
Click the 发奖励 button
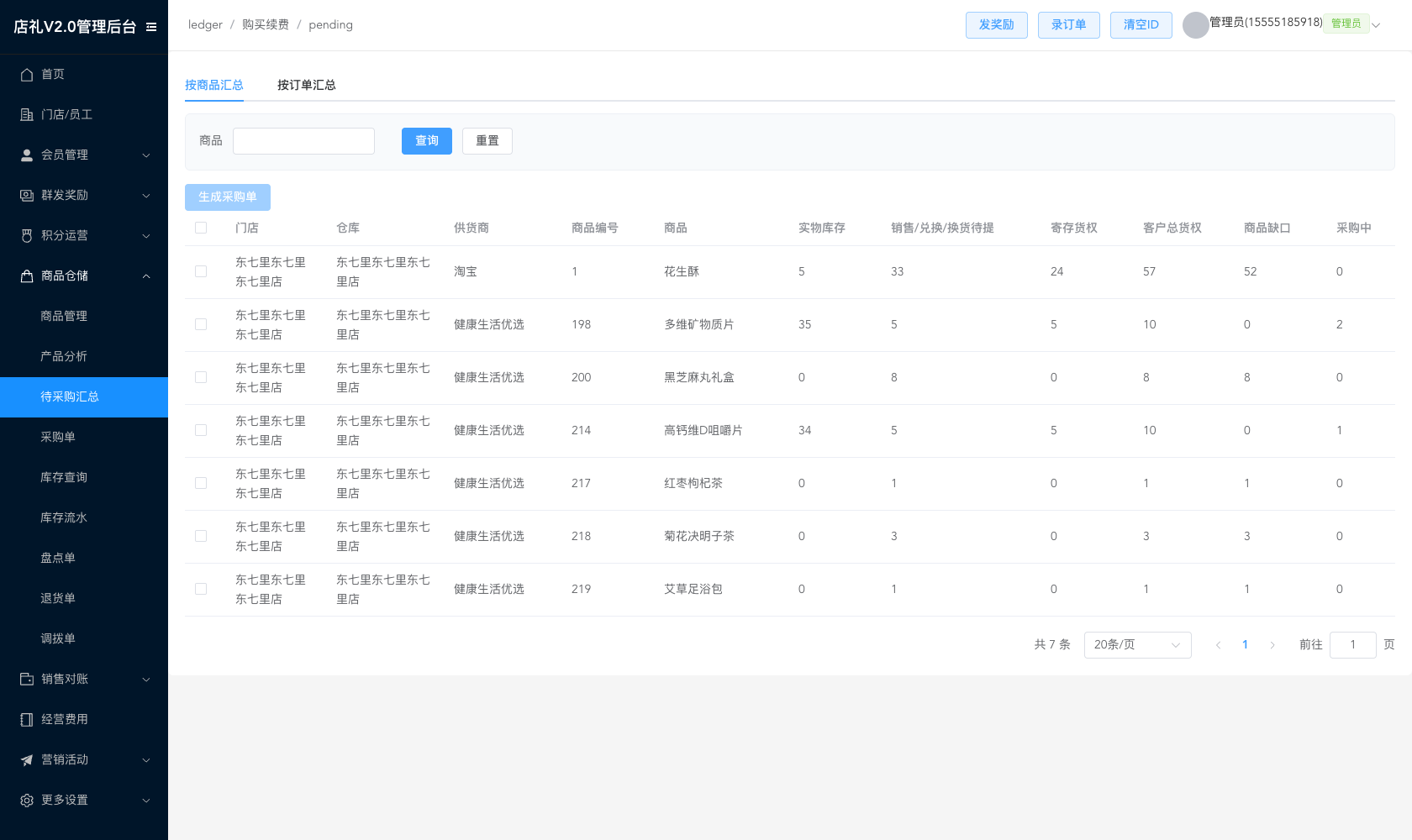997,25
